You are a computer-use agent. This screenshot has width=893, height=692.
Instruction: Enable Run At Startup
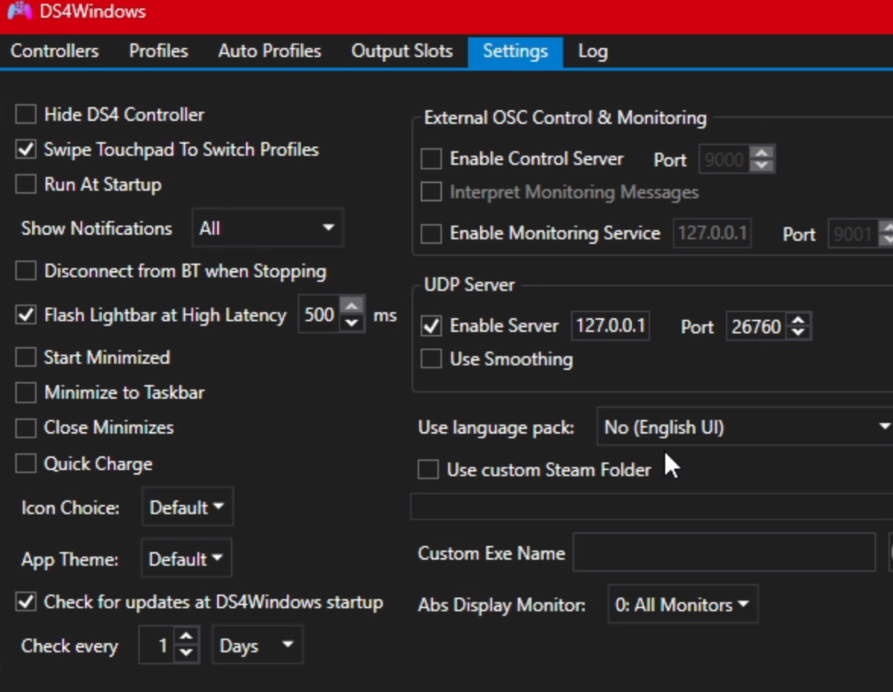(26, 184)
